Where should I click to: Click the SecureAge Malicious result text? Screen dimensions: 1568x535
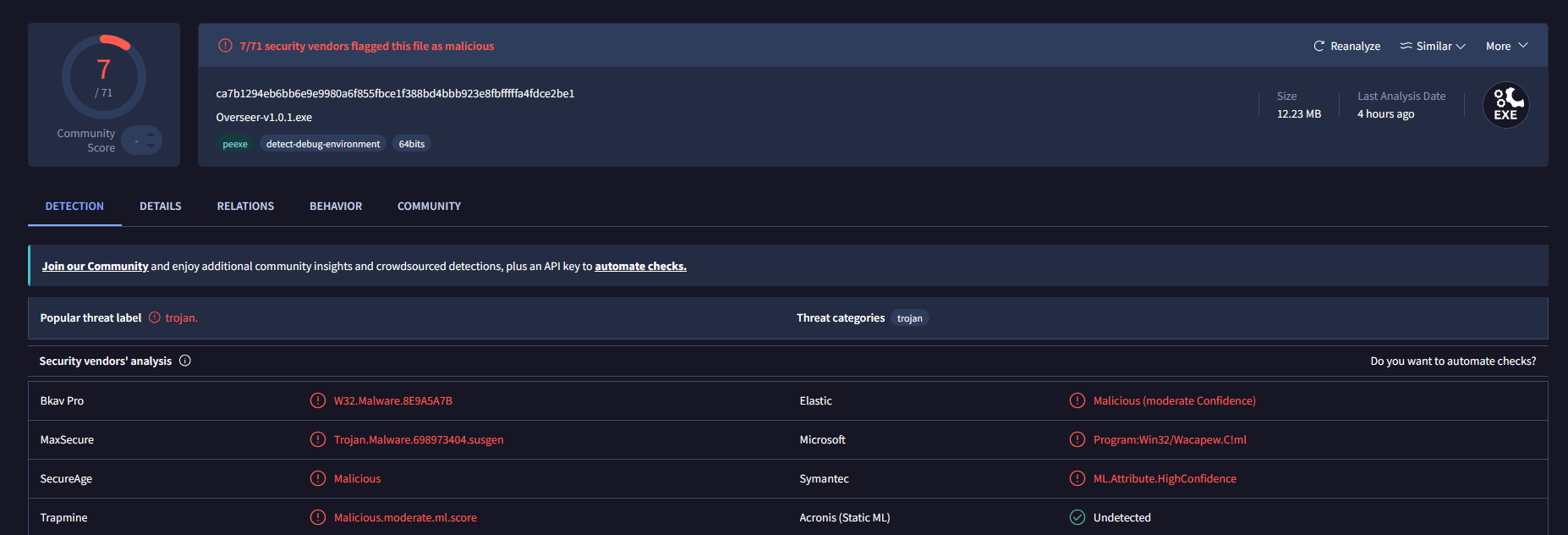point(357,478)
